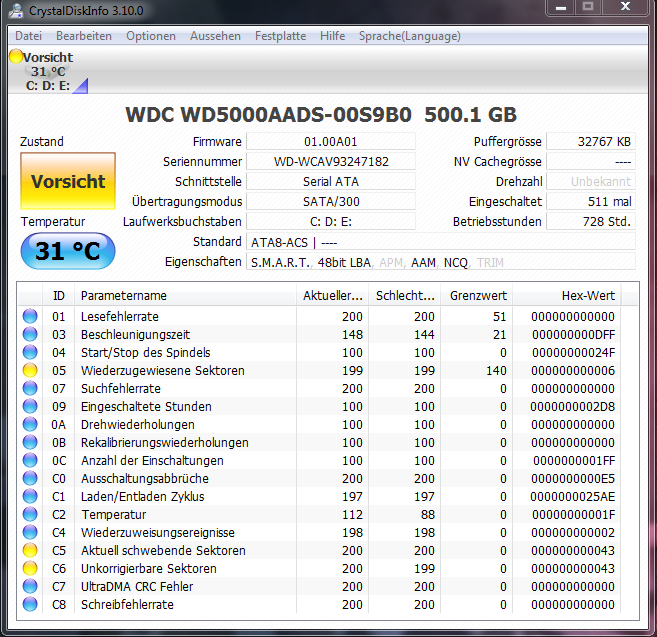This screenshot has height=637, width=657.
Task: Open the Sprache(Language) menu
Action: coord(410,36)
